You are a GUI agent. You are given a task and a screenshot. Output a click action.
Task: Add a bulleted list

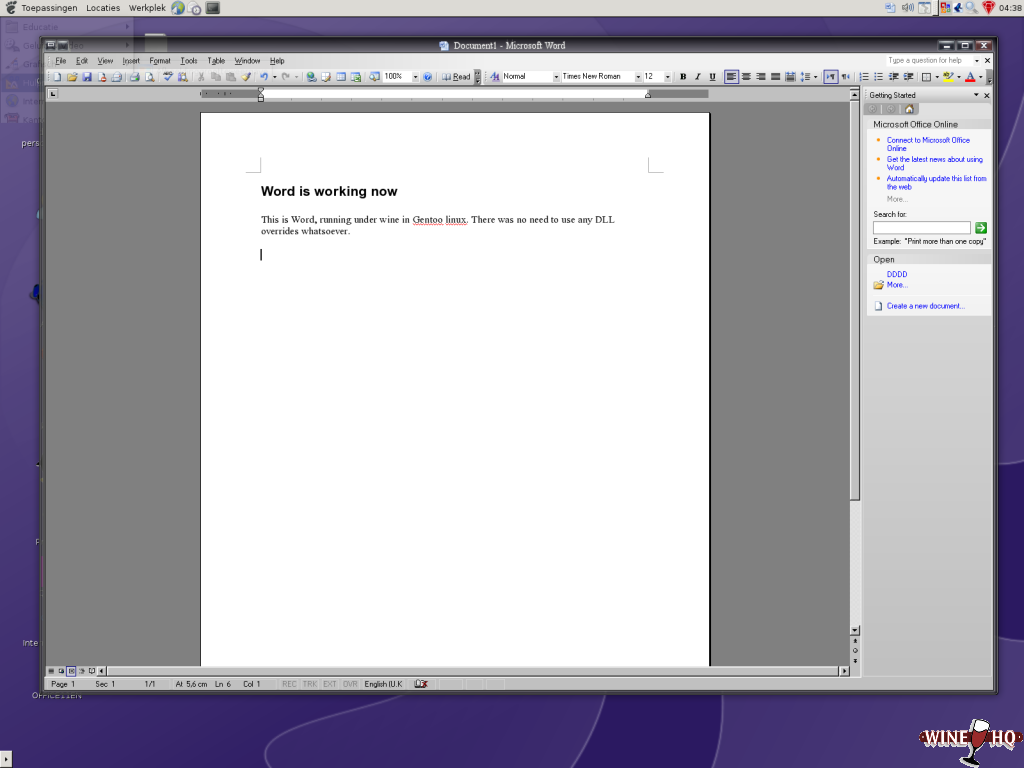[x=878, y=77]
